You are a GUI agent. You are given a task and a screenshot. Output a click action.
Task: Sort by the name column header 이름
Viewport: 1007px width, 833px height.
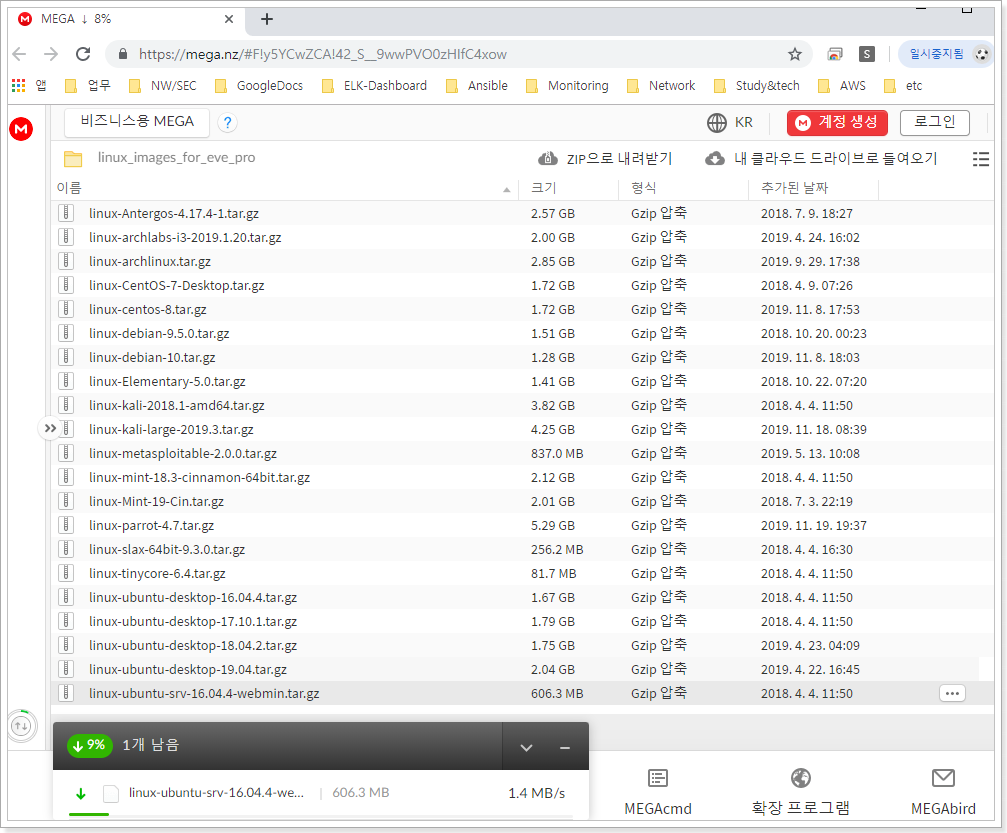pos(69,188)
